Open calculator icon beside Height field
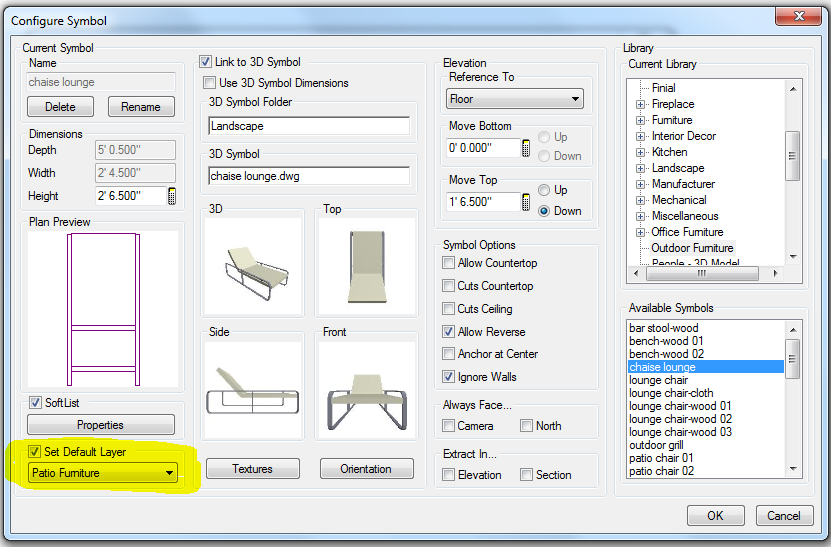Image resolution: width=831 pixels, height=547 pixels. (x=172, y=196)
